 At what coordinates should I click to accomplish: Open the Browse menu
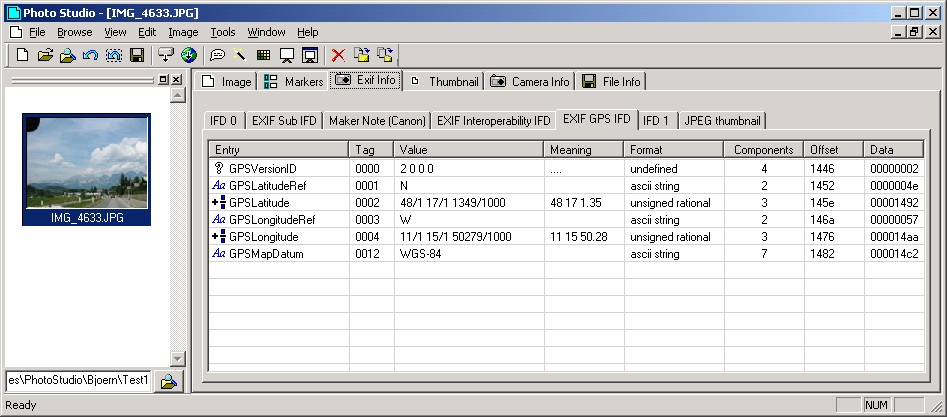tap(75, 32)
